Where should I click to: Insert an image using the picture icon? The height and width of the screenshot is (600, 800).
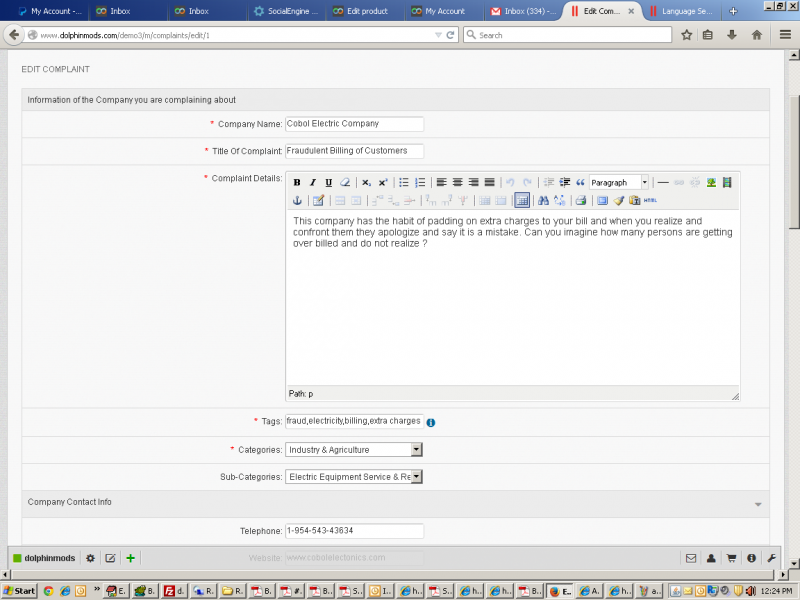711,183
